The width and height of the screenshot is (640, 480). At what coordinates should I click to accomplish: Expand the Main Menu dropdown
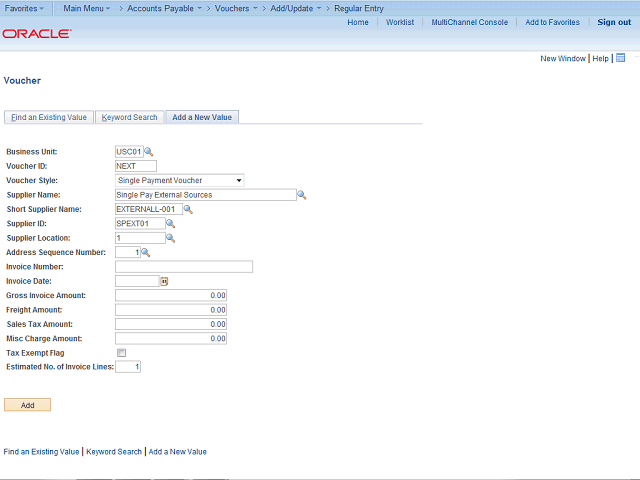[x=87, y=8]
